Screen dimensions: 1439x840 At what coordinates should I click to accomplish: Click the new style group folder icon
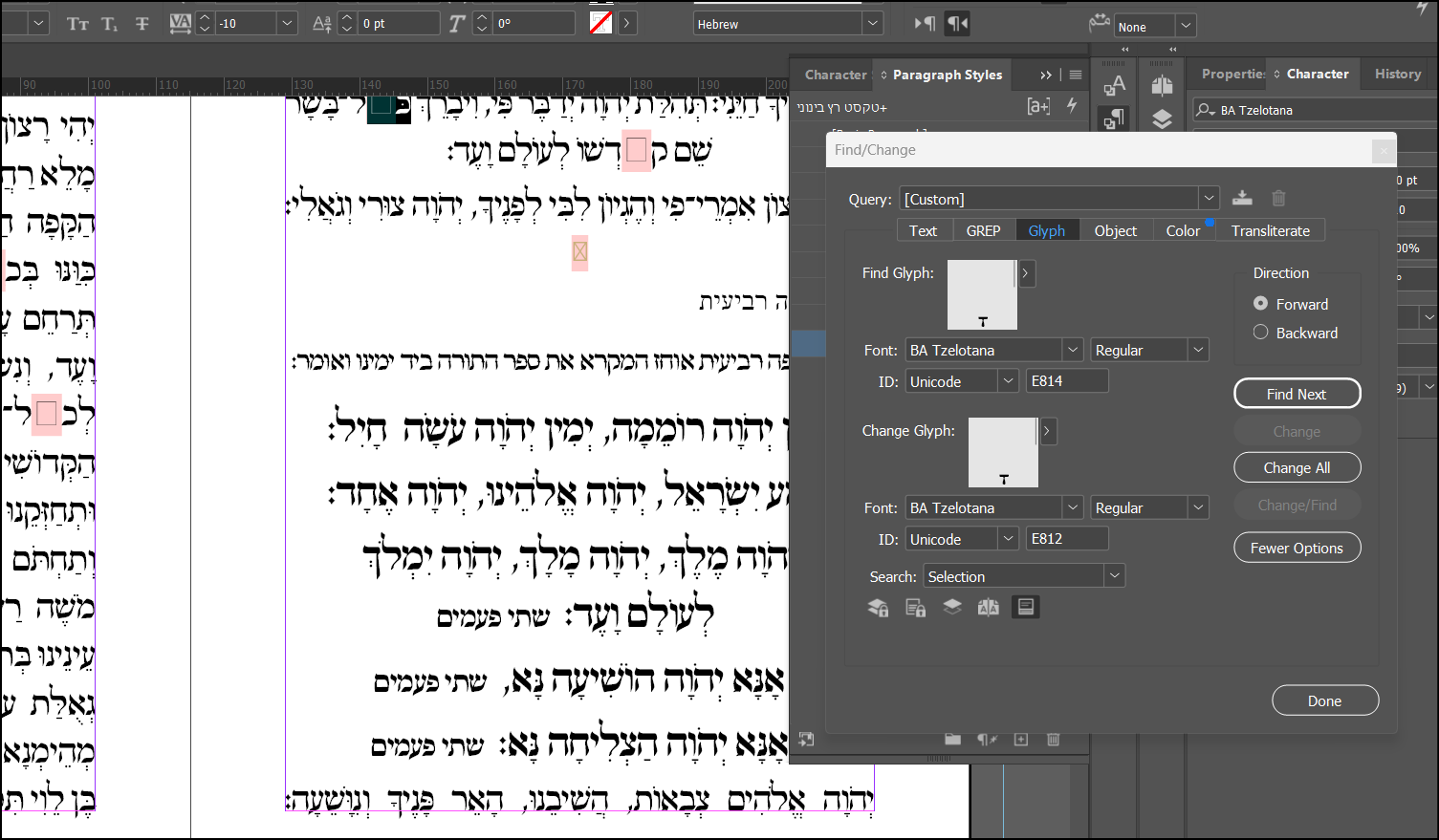pos(952,739)
